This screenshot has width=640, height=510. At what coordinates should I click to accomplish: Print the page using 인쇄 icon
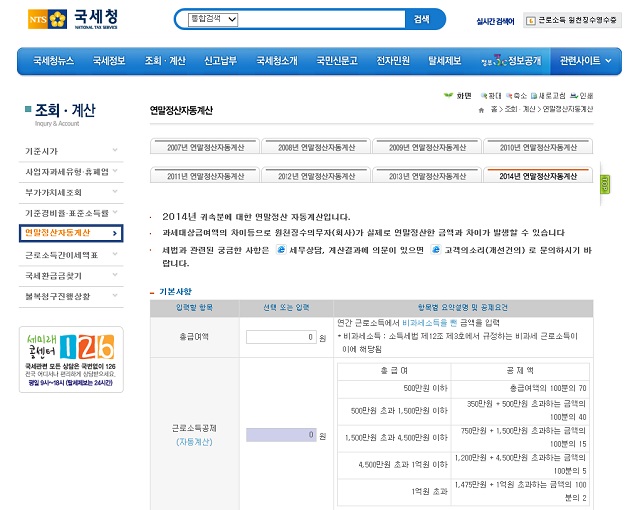(x=582, y=96)
